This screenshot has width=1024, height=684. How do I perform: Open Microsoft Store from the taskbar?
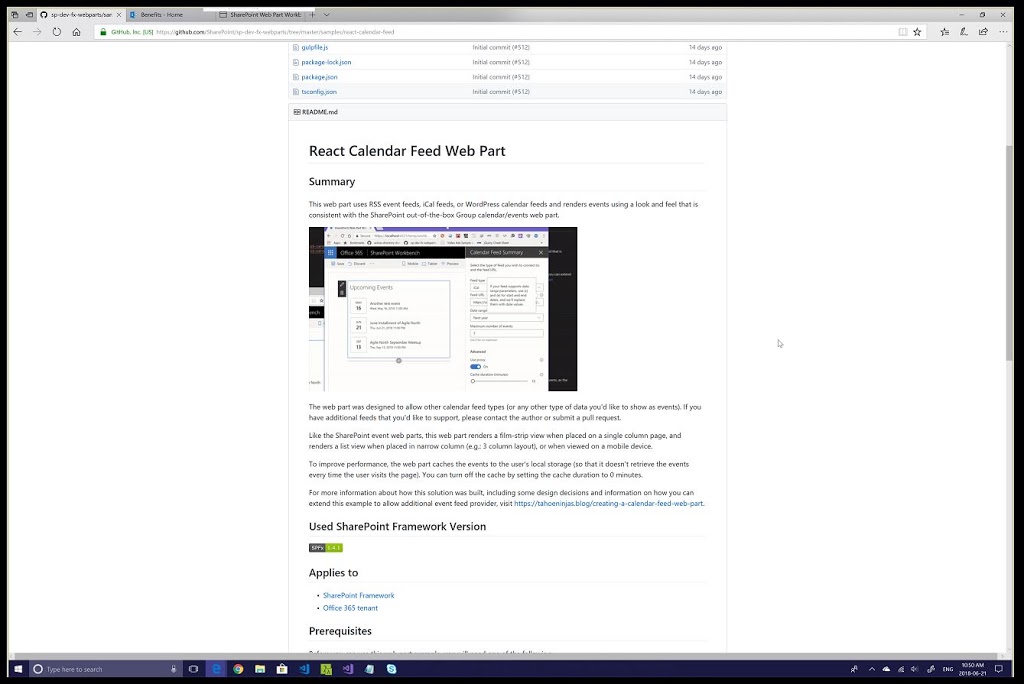click(282, 669)
